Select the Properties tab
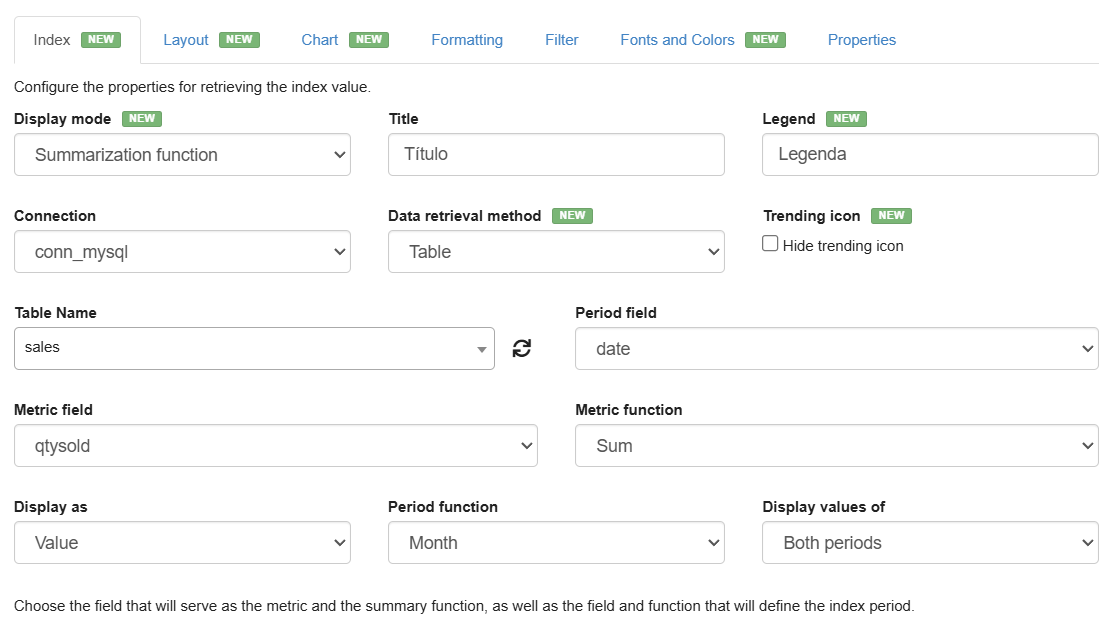Image resolution: width=1115 pixels, height=625 pixels. point(862,40)
